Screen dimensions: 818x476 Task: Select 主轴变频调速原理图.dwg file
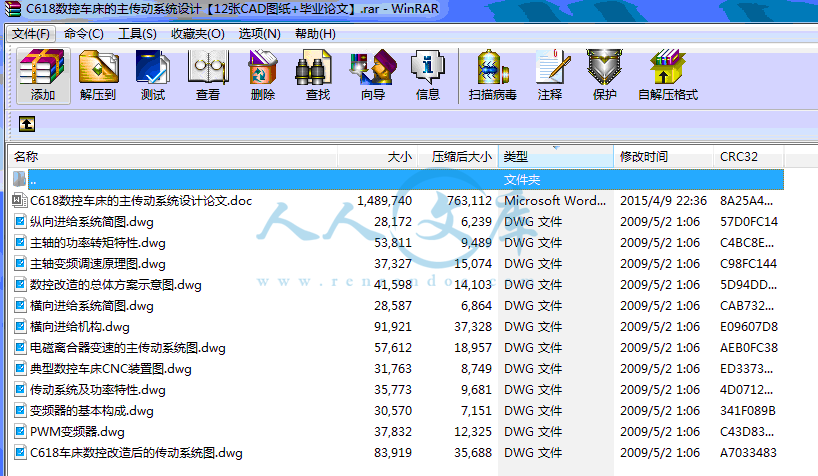[98, 264]
